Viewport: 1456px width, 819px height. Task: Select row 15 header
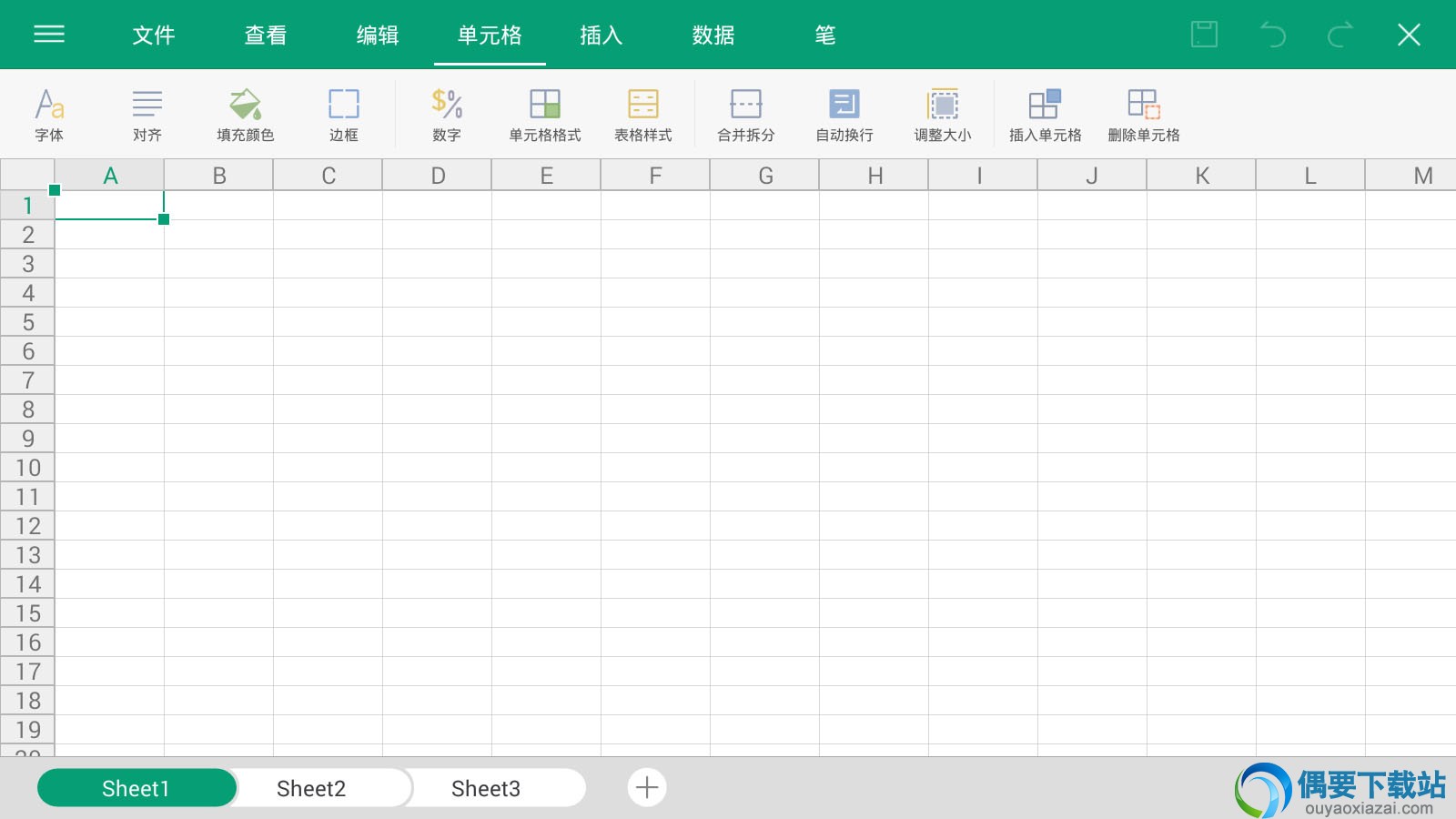coord(27,613)
